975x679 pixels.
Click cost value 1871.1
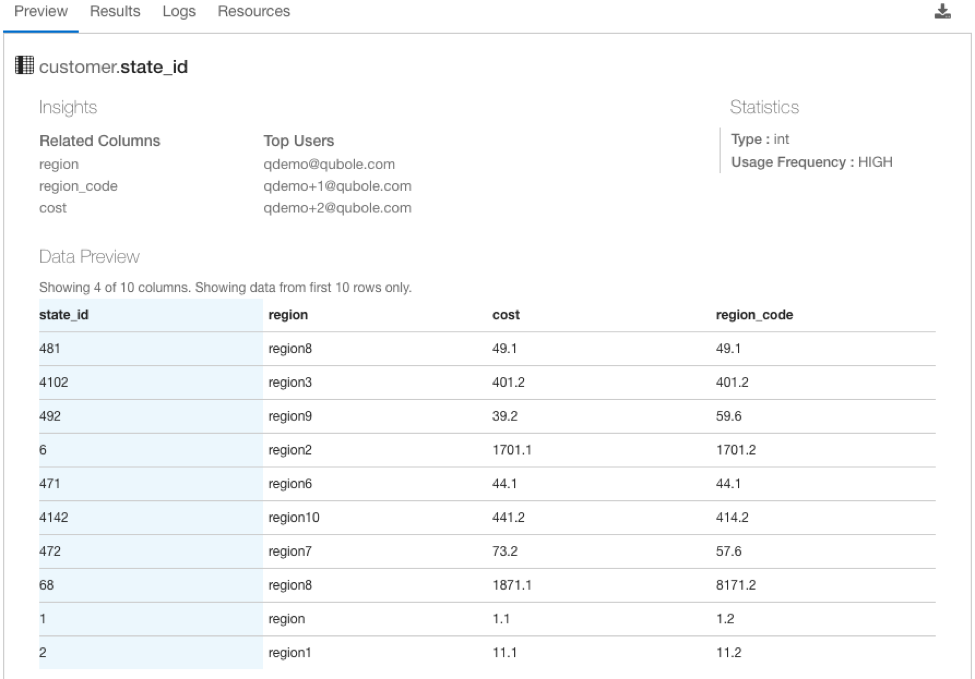click(512, 584)
